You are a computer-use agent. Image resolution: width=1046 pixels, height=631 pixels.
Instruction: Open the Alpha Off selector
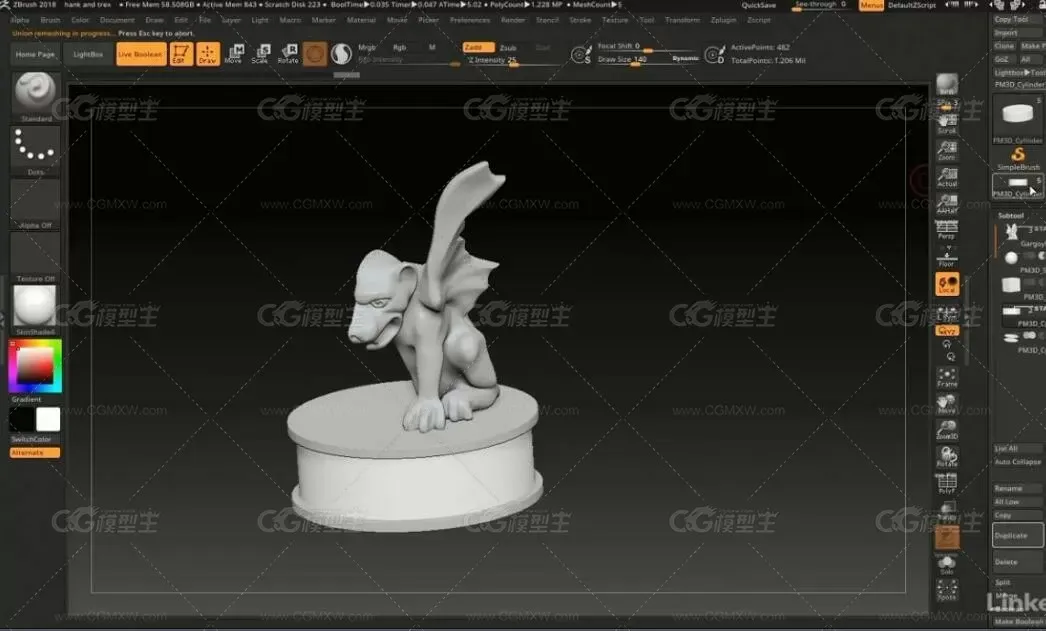point(35,204)
